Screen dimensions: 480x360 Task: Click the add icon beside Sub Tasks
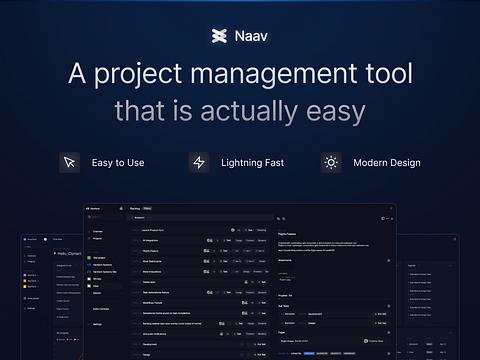pos(389,306)
